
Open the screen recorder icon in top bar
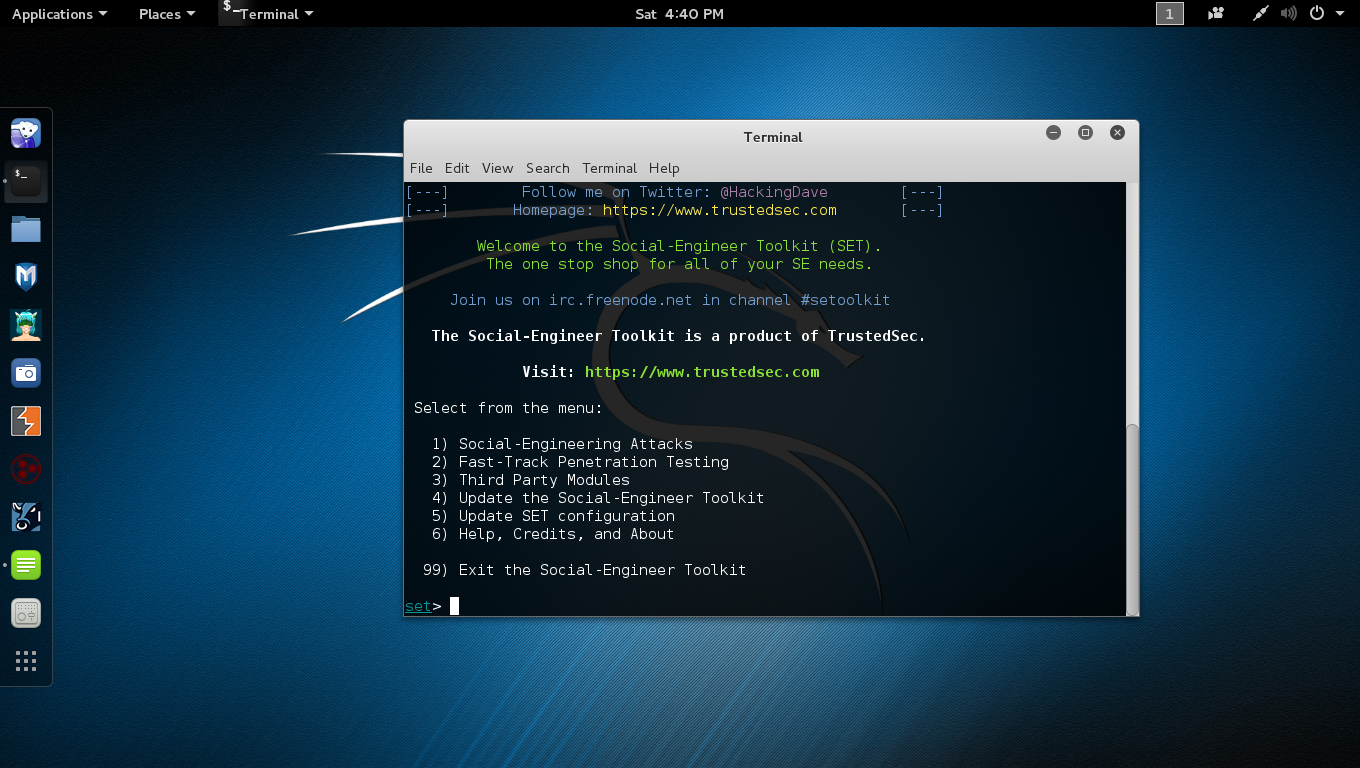pos(1216,13)
